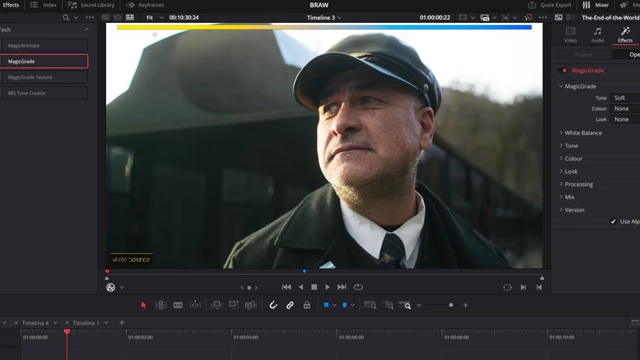This screenshot has width=640, height=360.
Task: Toggle the Position Lock padlock icon
Action: pos(307,305)
